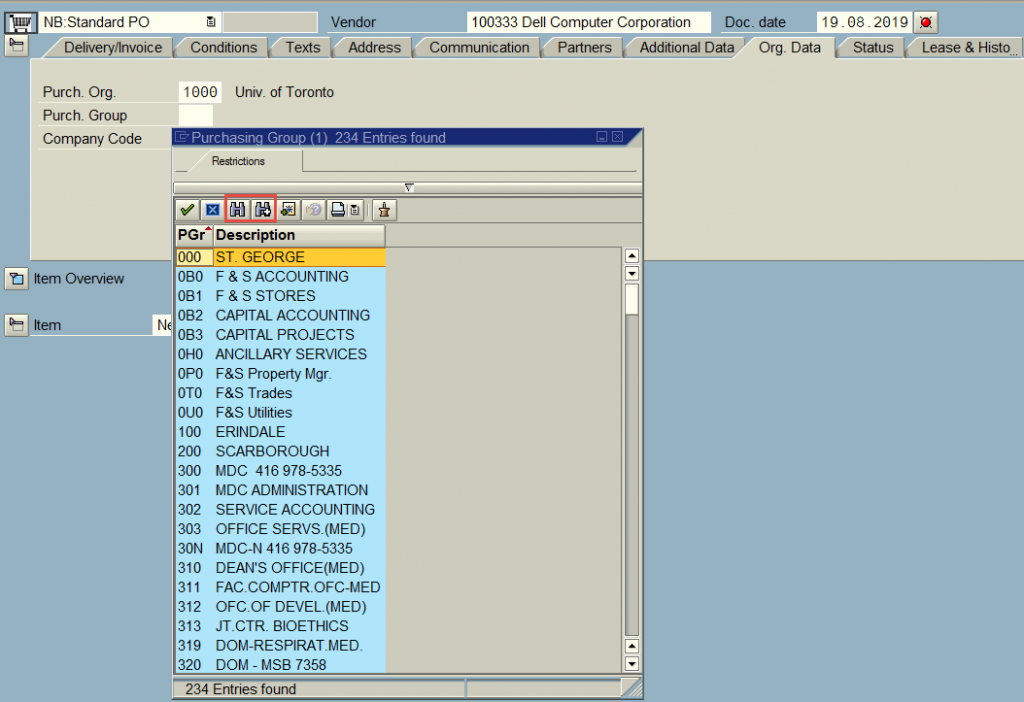Viewport: 1024px width, 702px height.
Task: Open the NB:Standard PO type dropdown
Action: (210, 22)
